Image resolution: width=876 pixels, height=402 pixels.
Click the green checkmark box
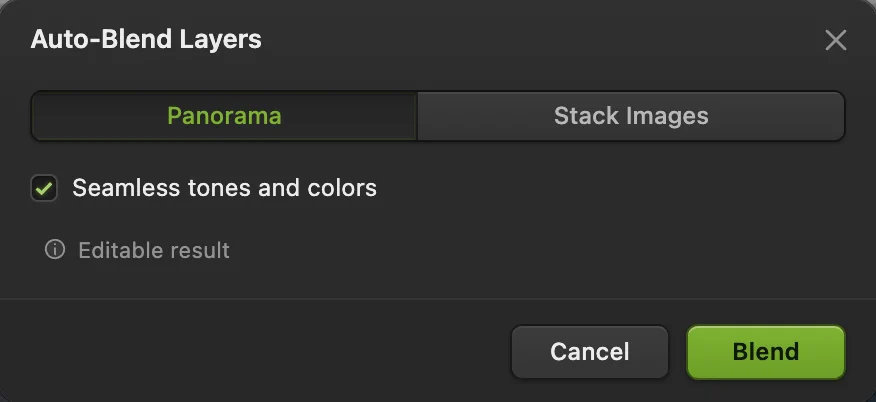(44, 188)
